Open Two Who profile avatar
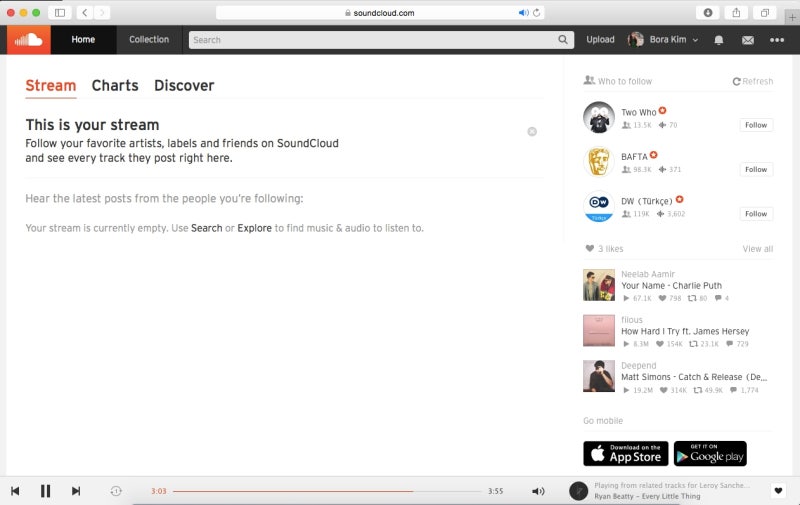This screenshot has height=505, width=800. tap(599, 117)
